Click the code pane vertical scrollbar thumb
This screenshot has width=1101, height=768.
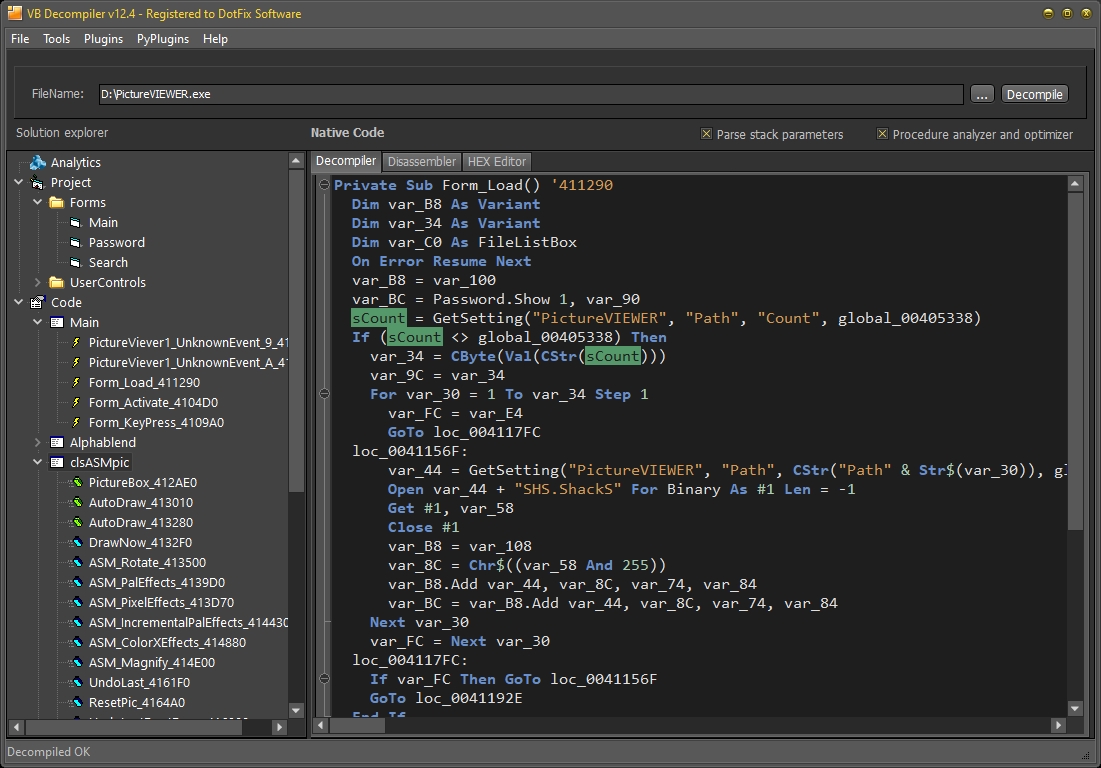1075,362
